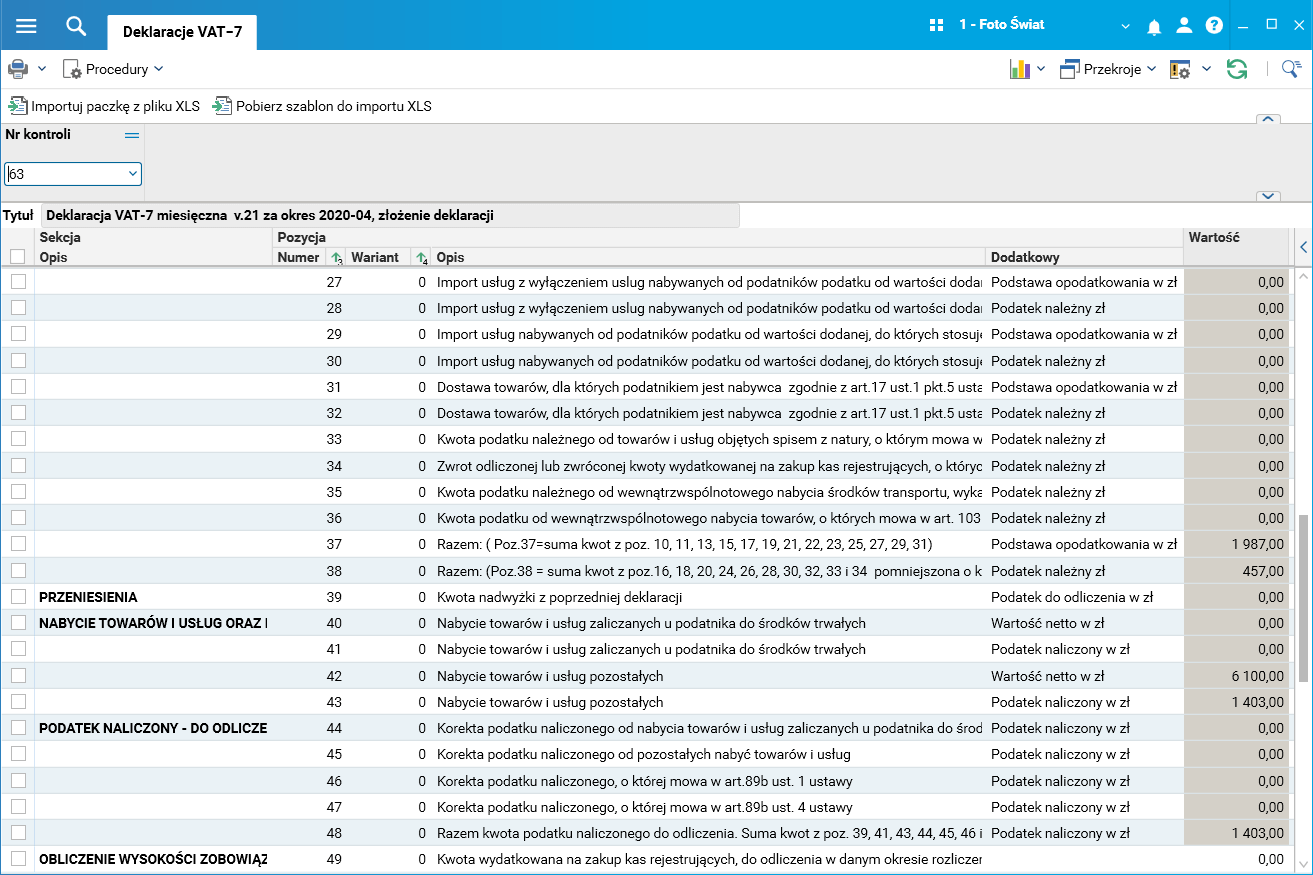Select the Deklaracje VAT-7 tab

(182, 32)
